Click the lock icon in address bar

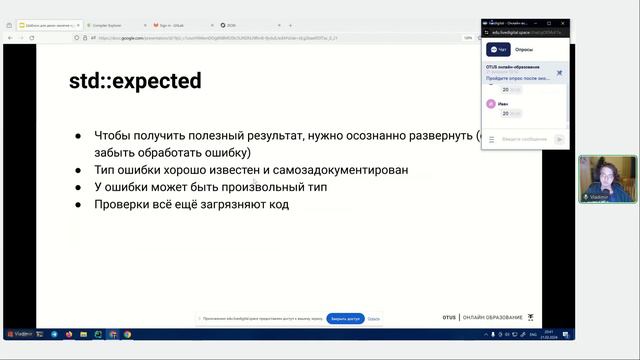coord(85,38)
